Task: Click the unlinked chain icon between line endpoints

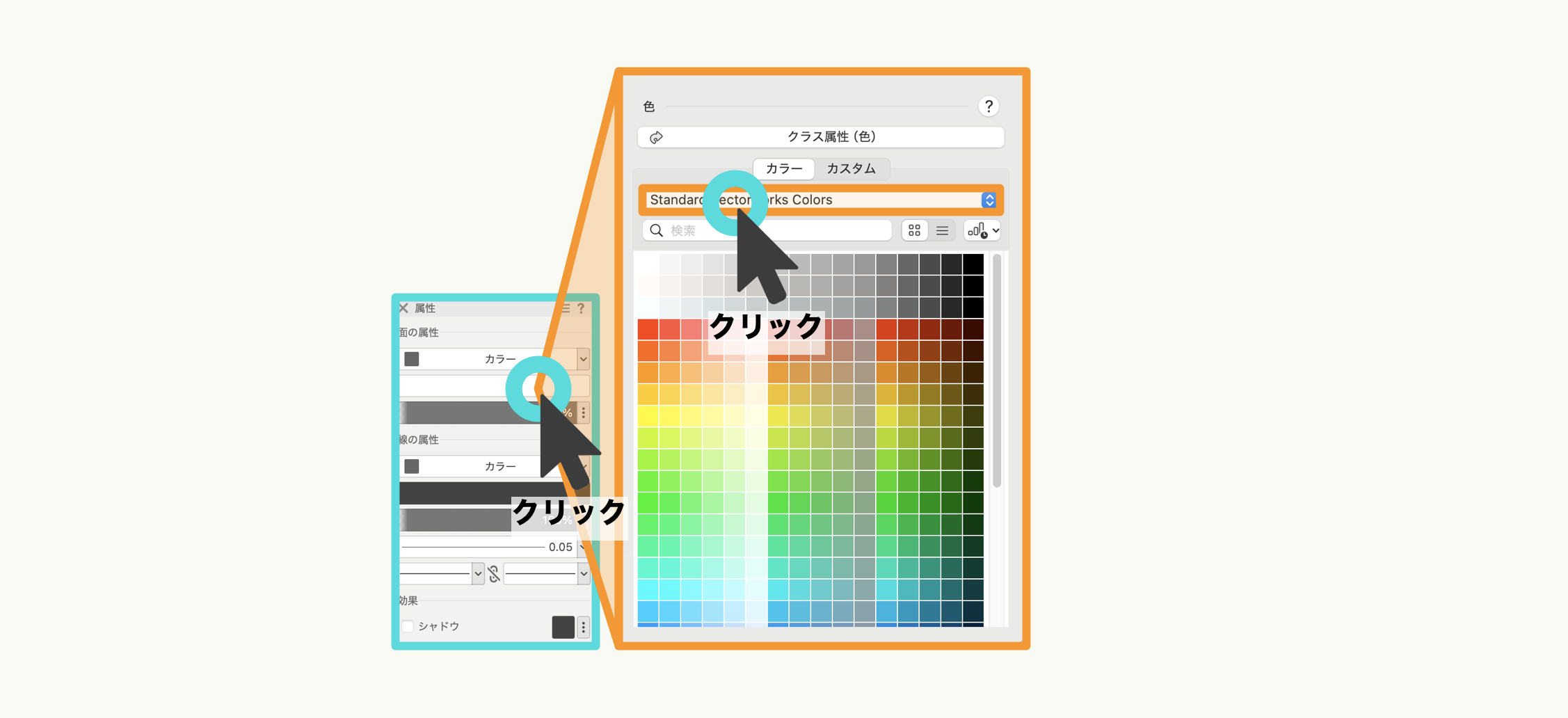Action: (494, 573)
